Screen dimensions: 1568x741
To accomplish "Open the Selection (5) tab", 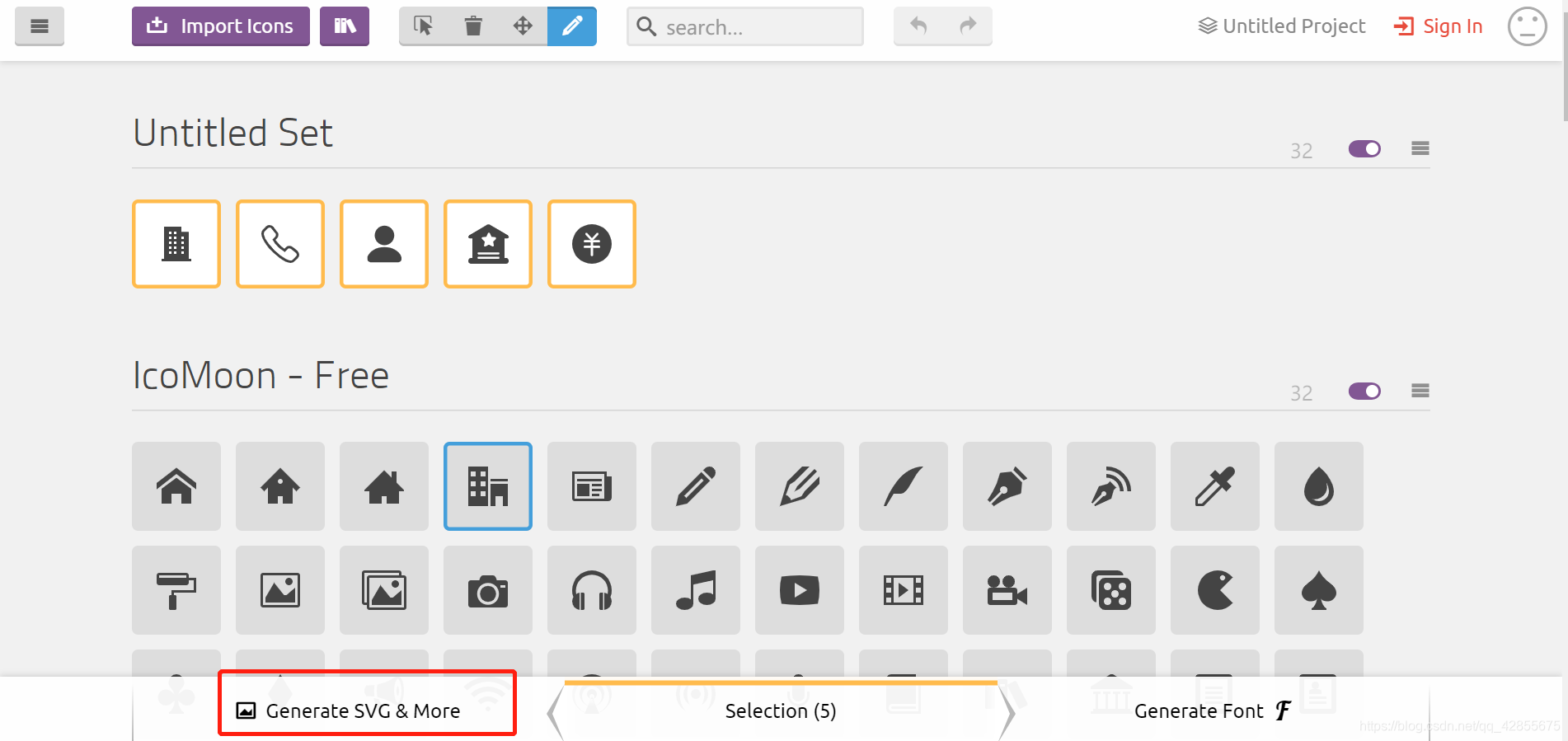I will pos(781,711).
